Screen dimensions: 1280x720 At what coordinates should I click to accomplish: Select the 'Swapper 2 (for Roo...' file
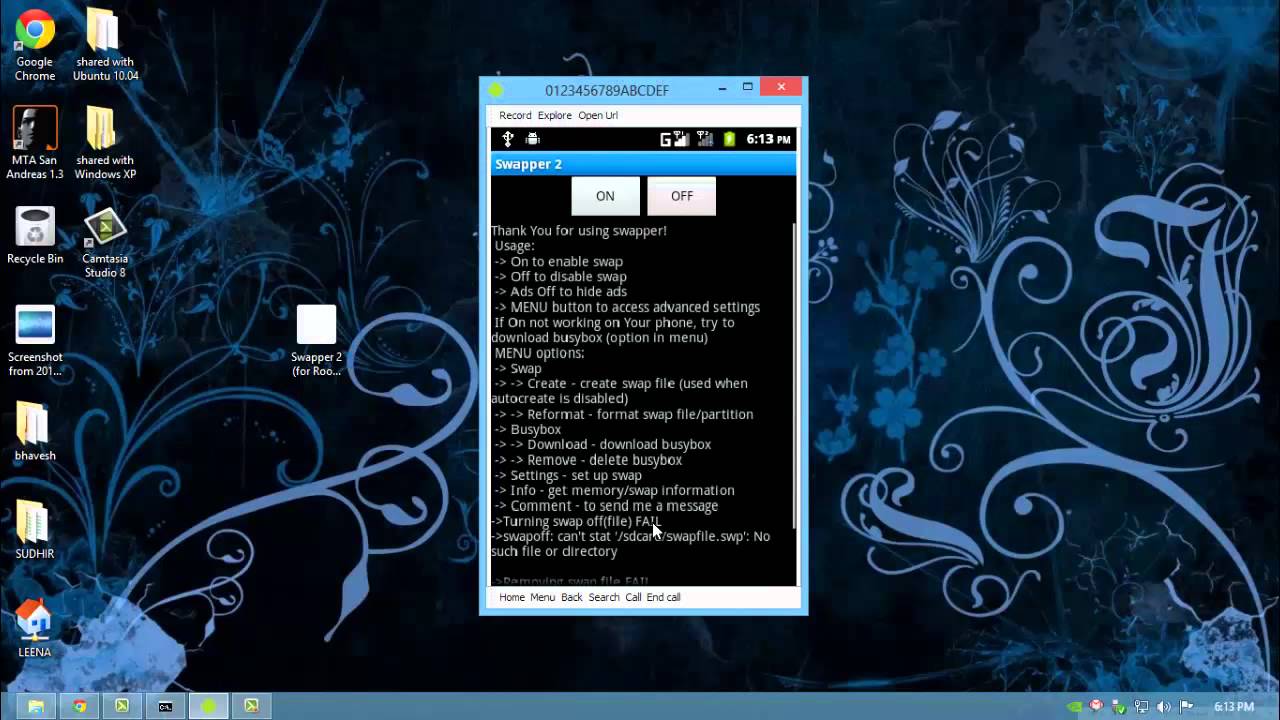pyautogui.click(x=316, y=342)
